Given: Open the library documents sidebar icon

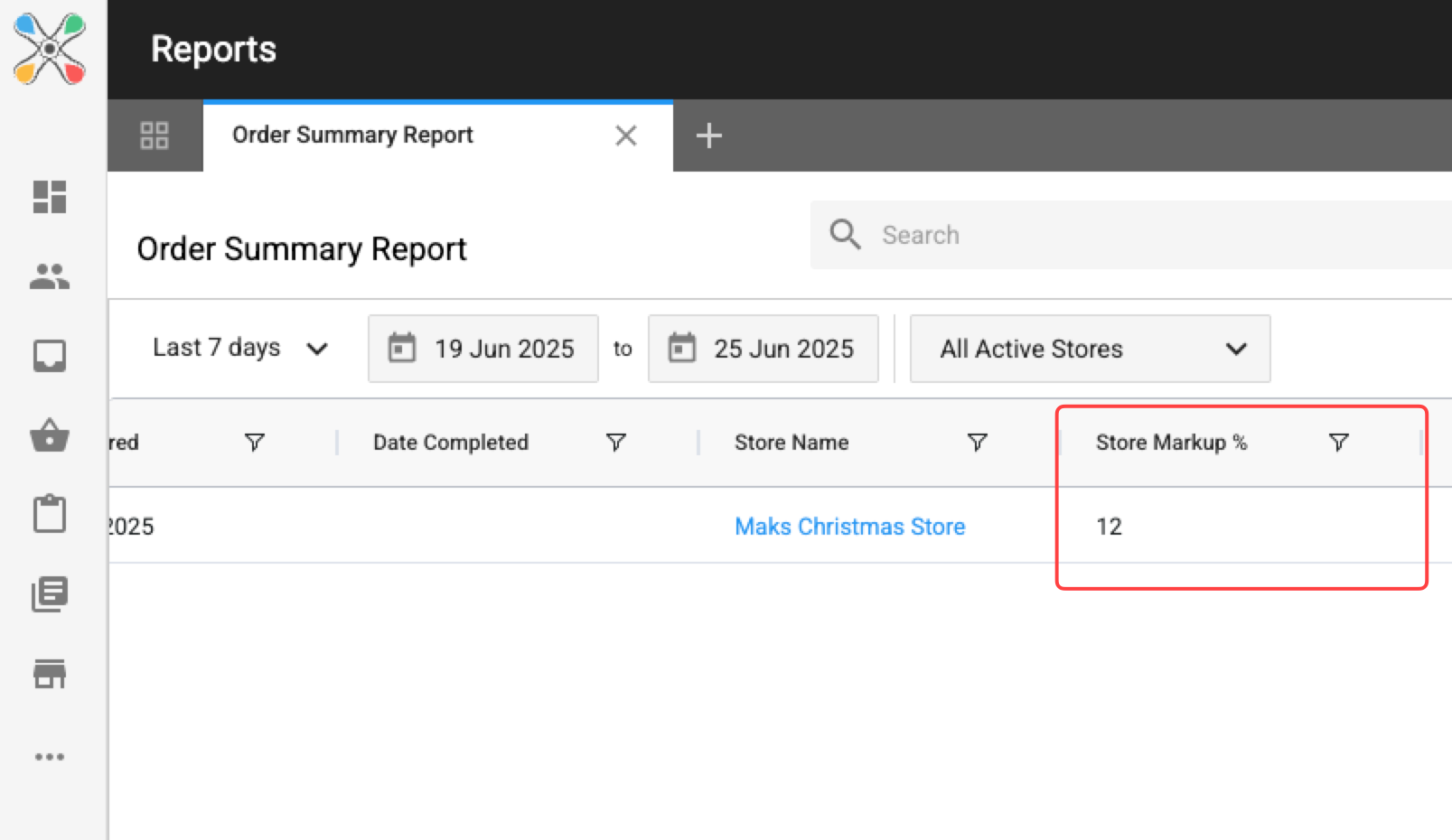Looking at the screenshot, I should [x=50, y=594].
